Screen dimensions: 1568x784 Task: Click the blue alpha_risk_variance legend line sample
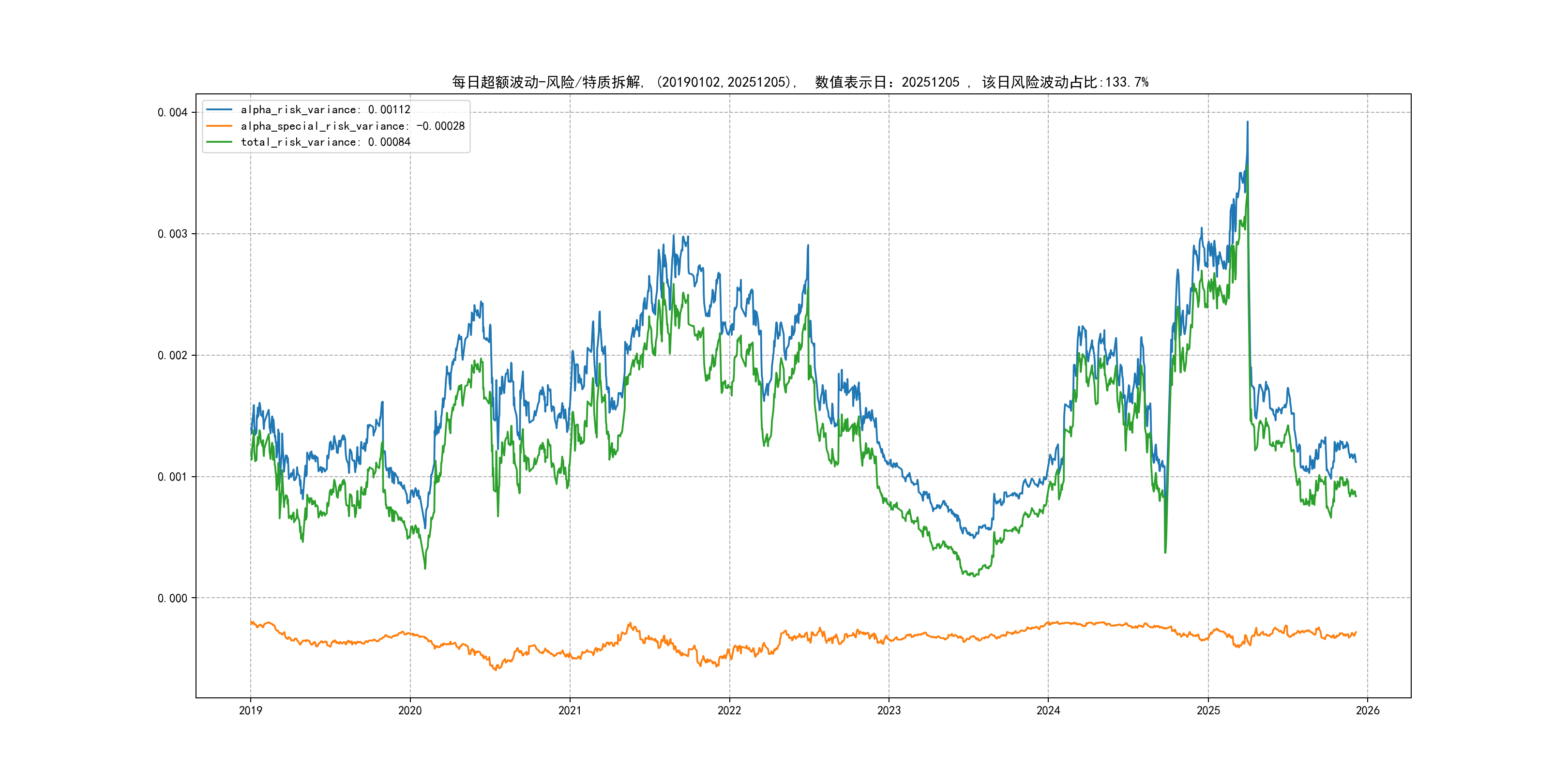pyautogui.click(x=219, y=109)
